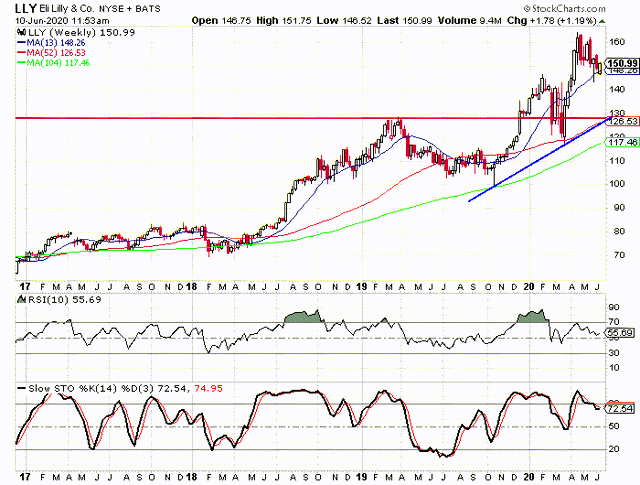Click the 70 price axis label
The width and height of the screenshot is (640, 485).
(619, 255)
